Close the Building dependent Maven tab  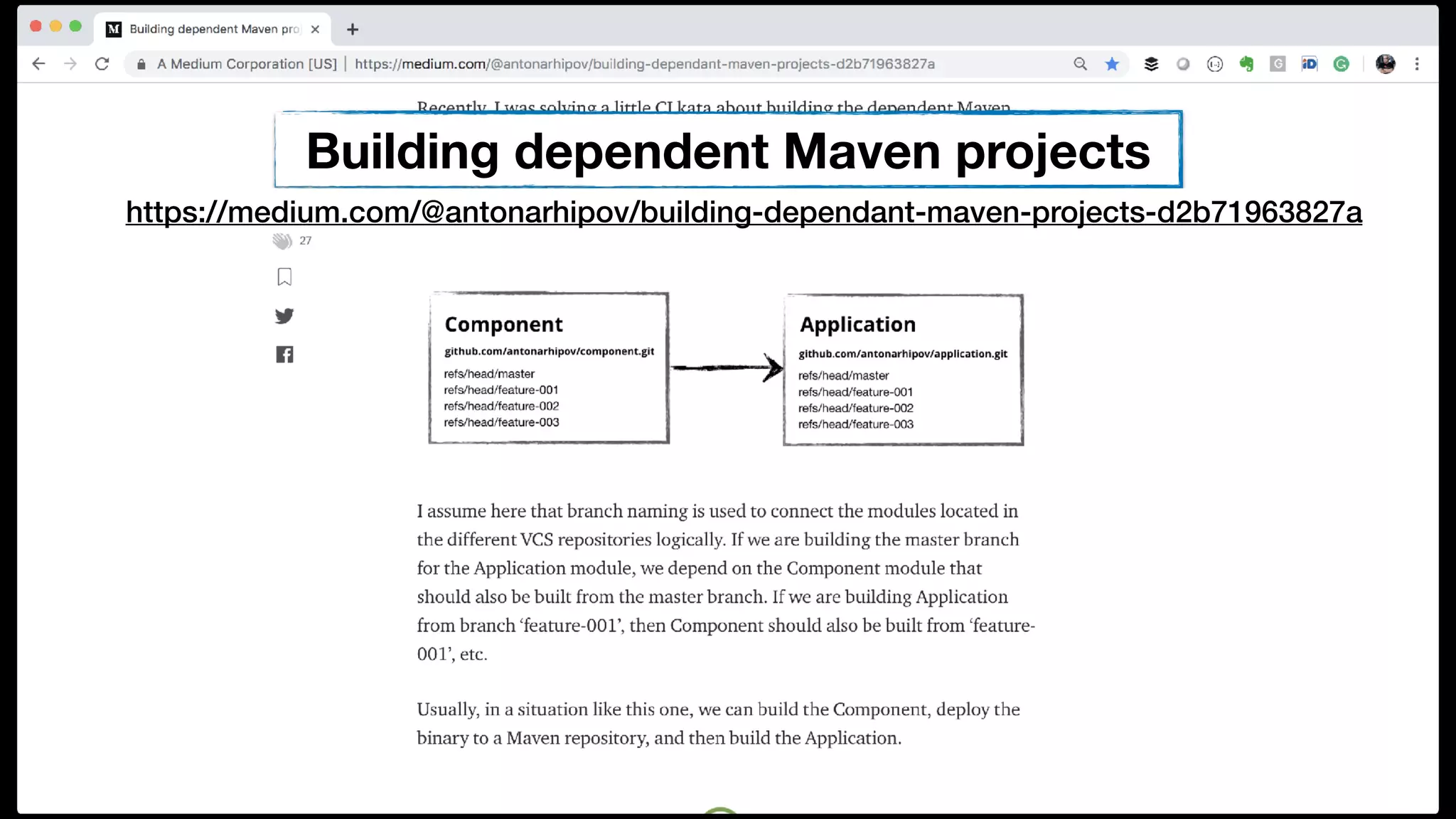(315, 29)
